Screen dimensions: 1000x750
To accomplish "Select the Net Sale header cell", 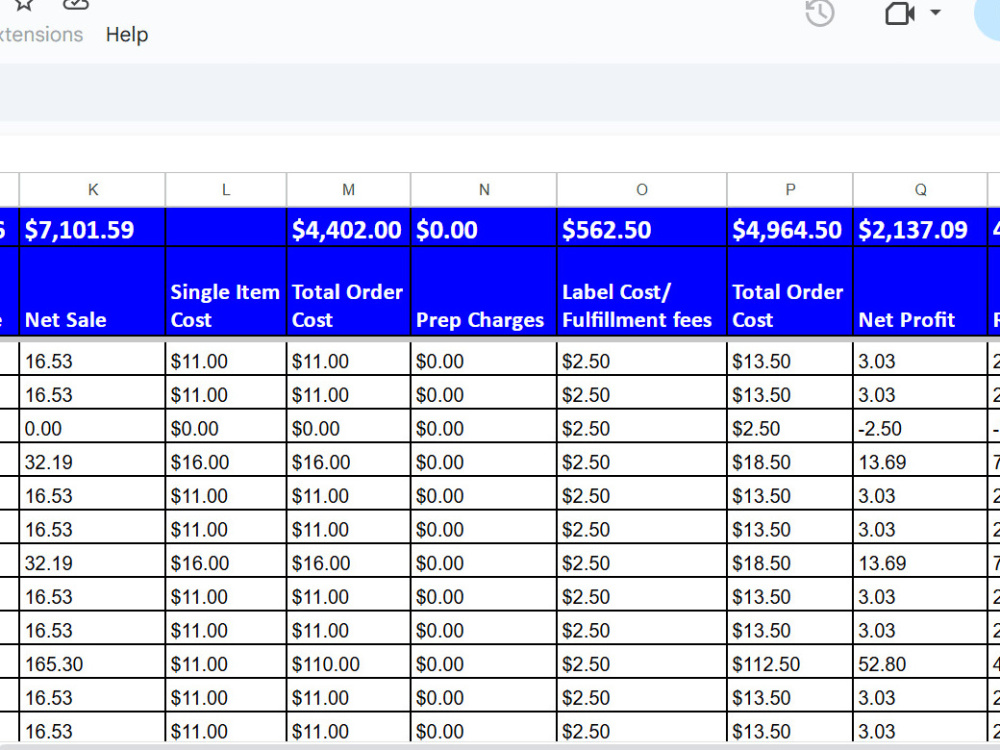I will (x=92, y=291).
